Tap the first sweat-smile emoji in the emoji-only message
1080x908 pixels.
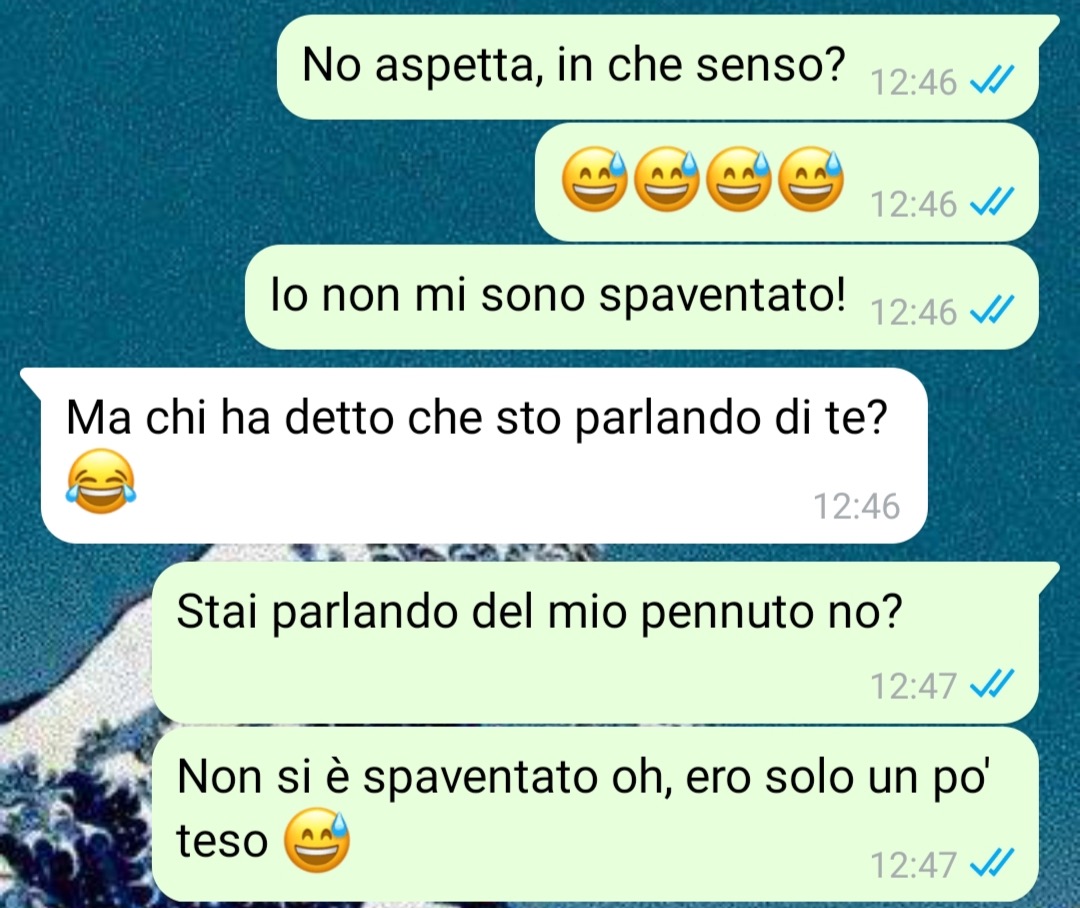[x=595, y=179]
